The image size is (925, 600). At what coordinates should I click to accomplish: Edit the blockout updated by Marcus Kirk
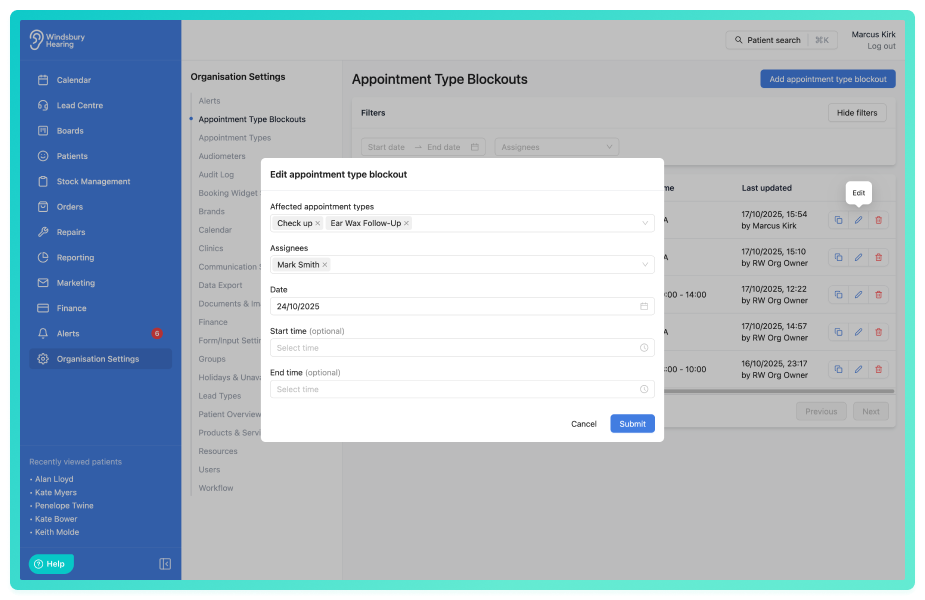(x=858, y=221)
